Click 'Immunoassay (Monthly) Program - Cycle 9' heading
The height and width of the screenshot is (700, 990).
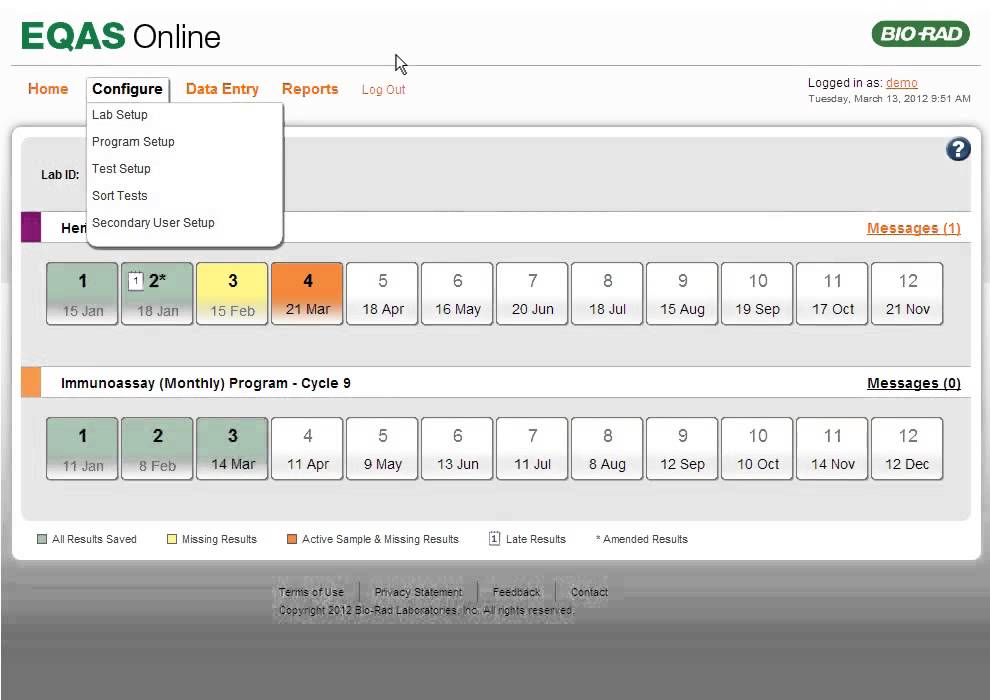[x=206, y=383]
